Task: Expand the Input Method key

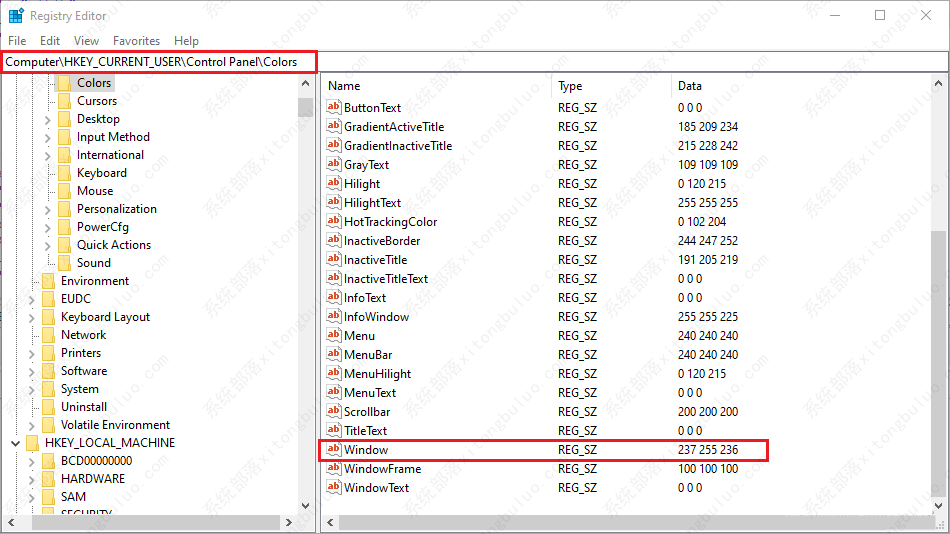Action: [47, 138]
